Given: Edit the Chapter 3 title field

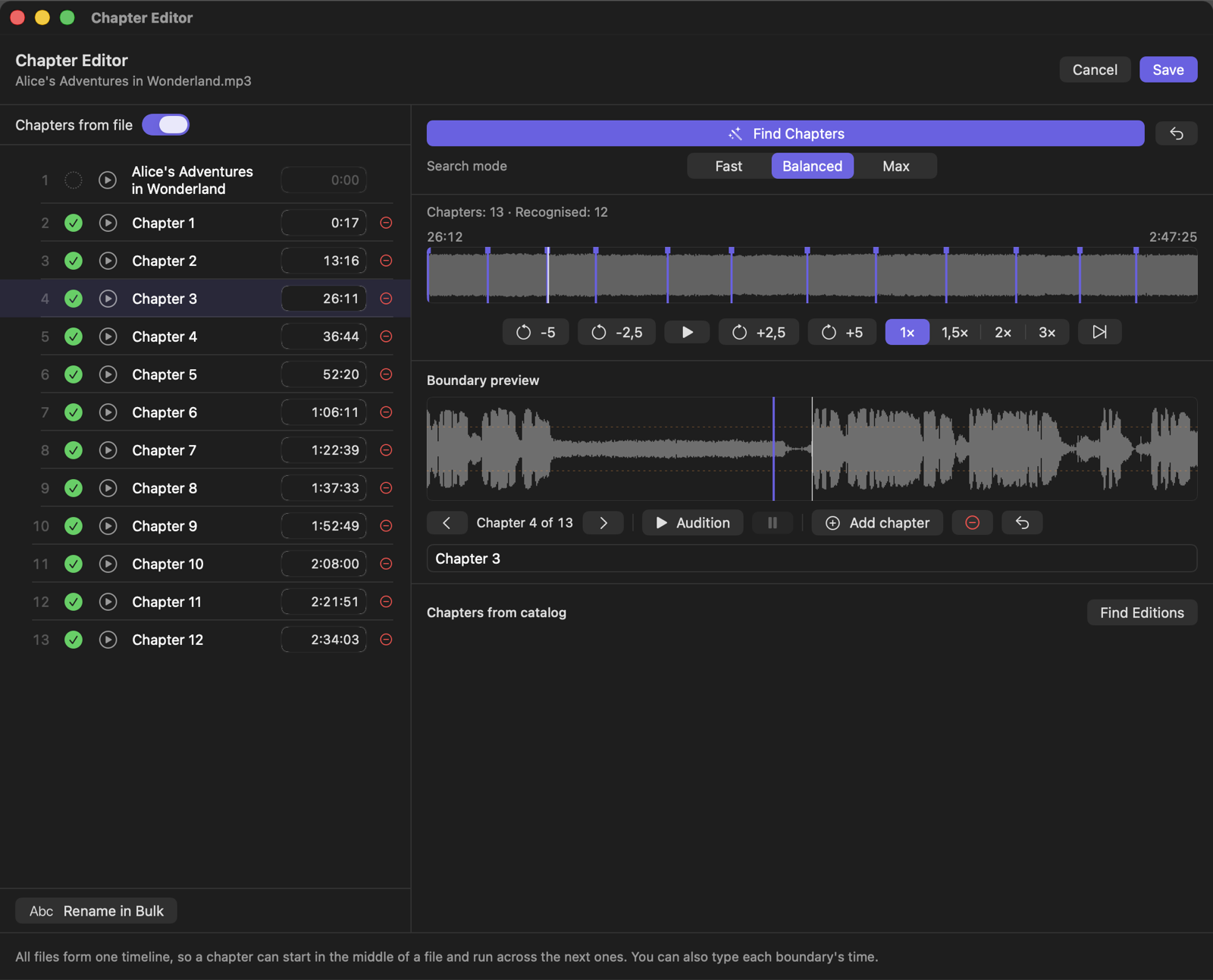Looking at the screenshot, I should (x=812, y=559).
